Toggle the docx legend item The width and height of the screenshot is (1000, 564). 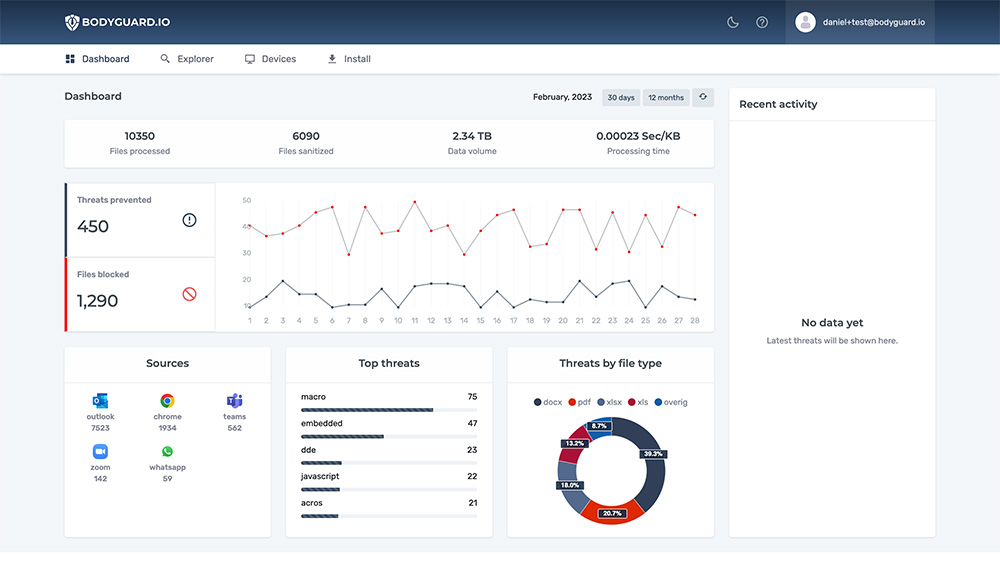pyautogui.click(x=548, y=402)
